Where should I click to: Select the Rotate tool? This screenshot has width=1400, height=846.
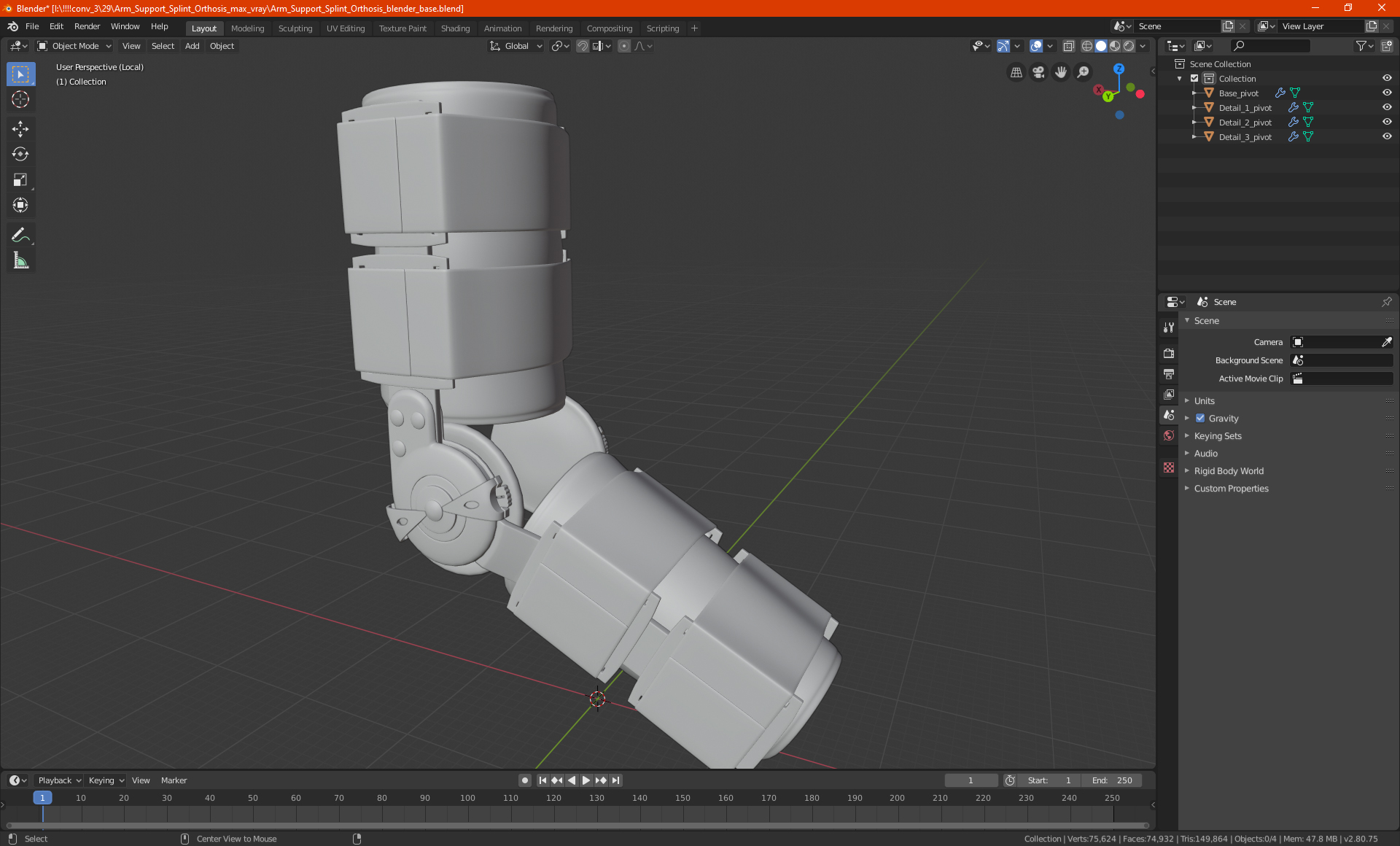click(x=20, y=154)
